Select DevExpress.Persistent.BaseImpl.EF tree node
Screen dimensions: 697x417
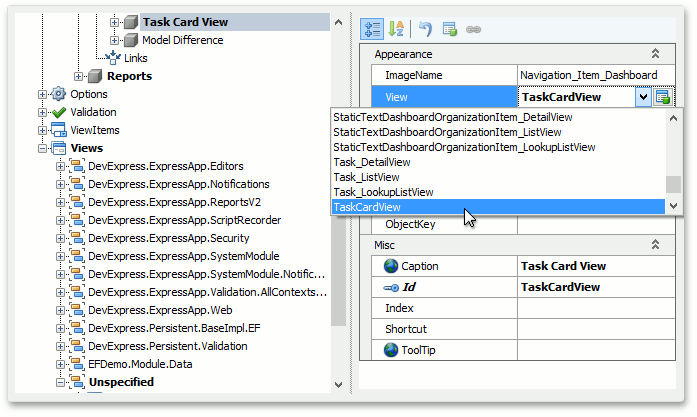174,328
